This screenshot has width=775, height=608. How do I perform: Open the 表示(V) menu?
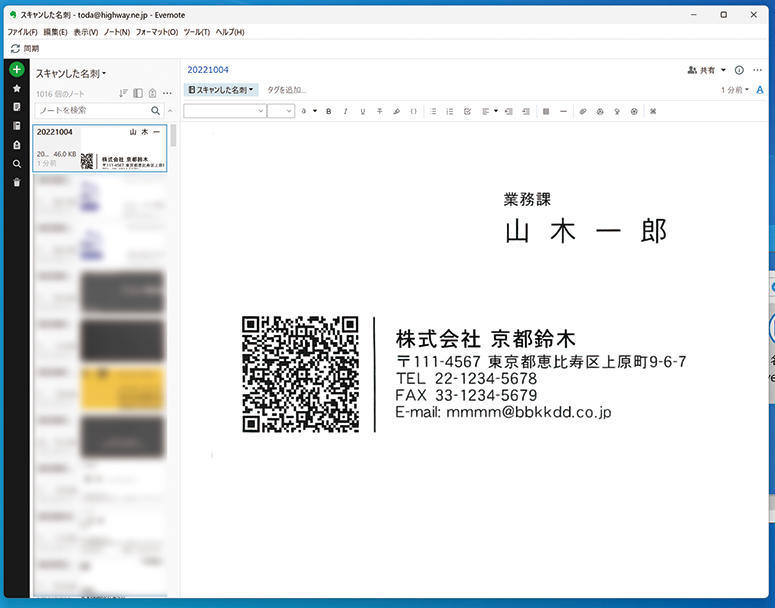[86, 32]
